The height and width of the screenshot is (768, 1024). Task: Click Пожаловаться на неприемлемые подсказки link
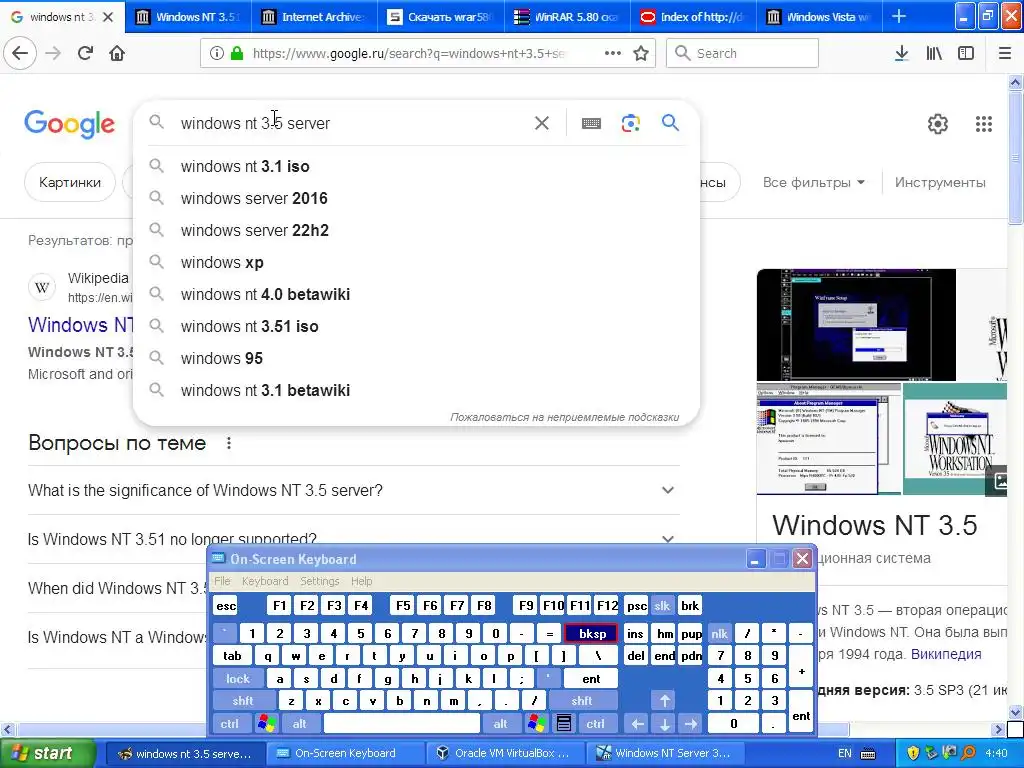click(x=564, y=417)
